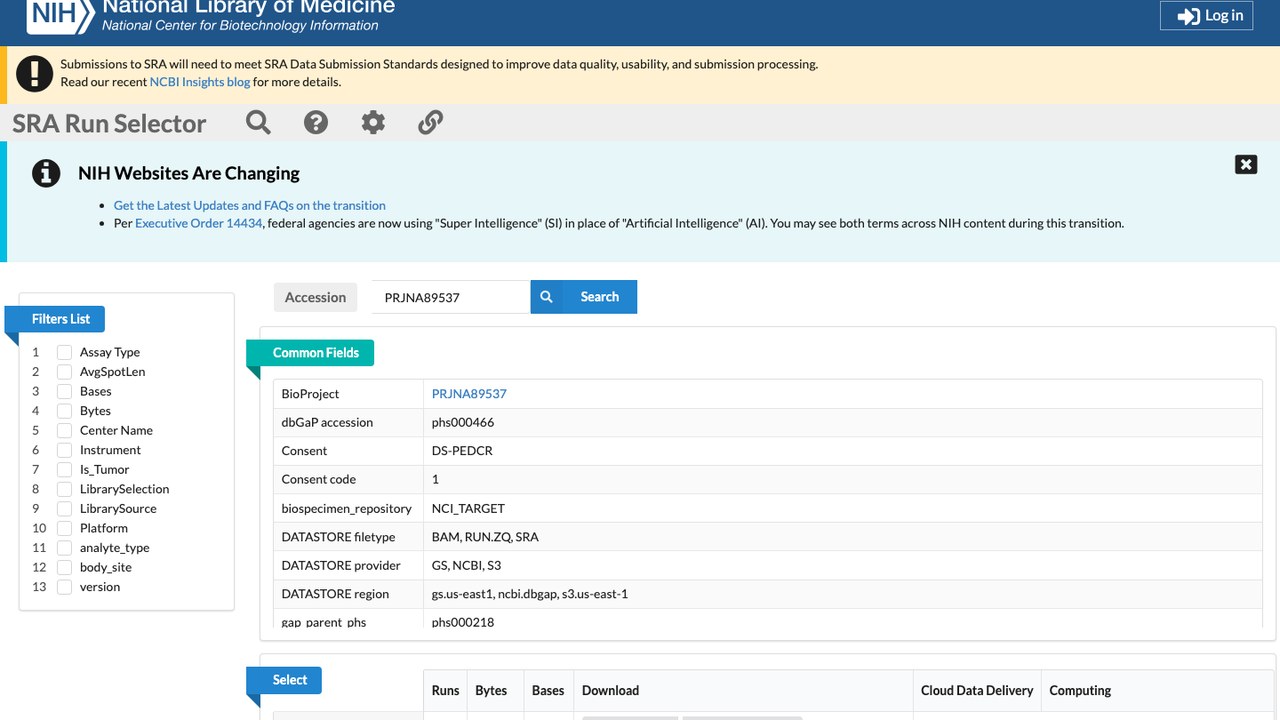The height and width of the screenshot is (720, 1280).
Task: Click the Log in button
Action: pyautogui.click(x=1206, y=15)
